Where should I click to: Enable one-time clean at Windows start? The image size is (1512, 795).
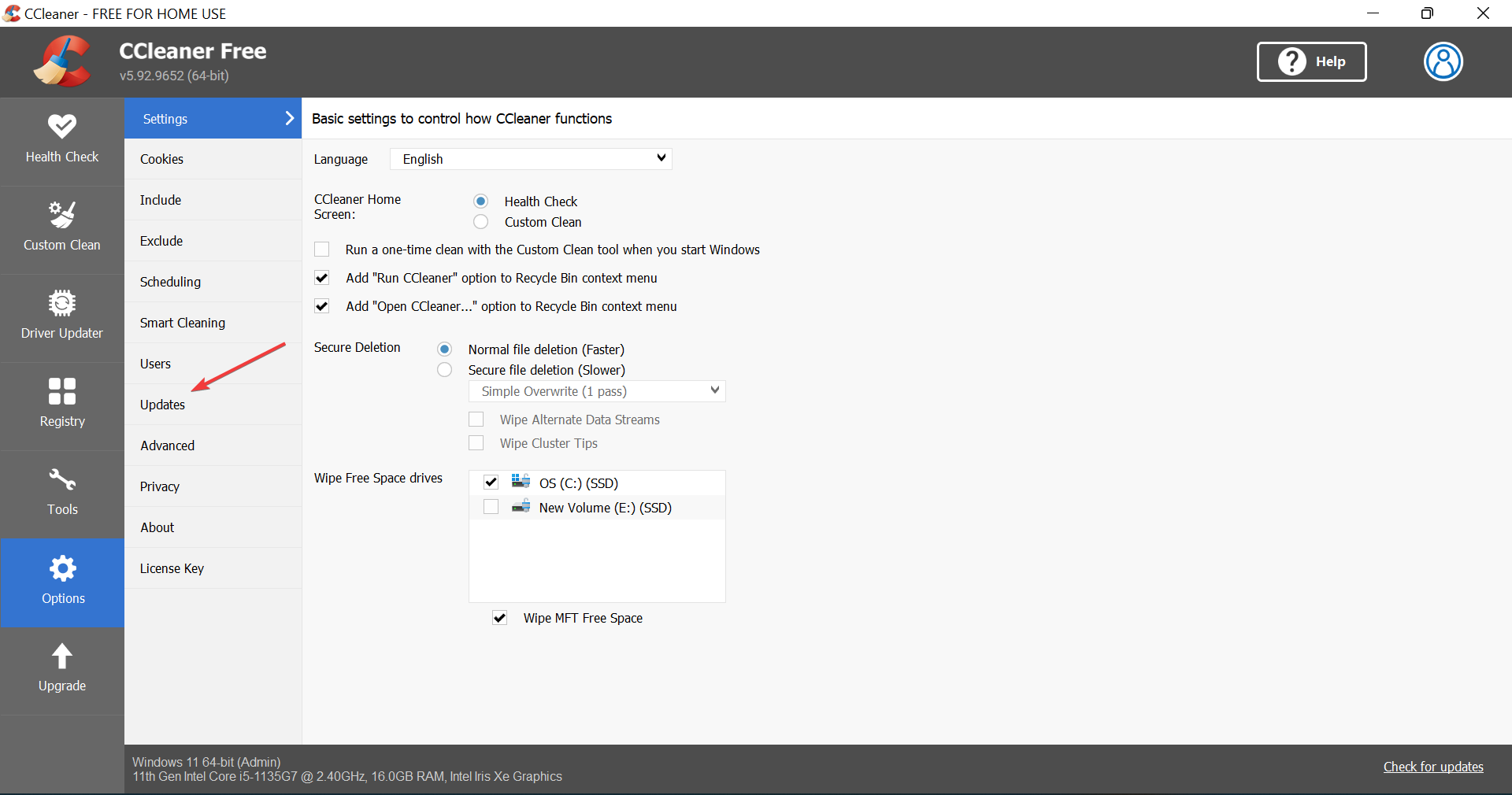322,250
